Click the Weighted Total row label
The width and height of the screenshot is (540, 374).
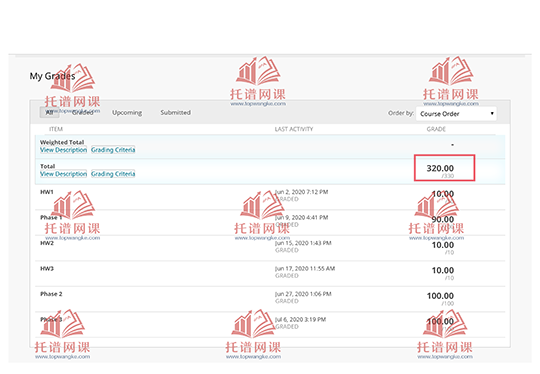62,142
